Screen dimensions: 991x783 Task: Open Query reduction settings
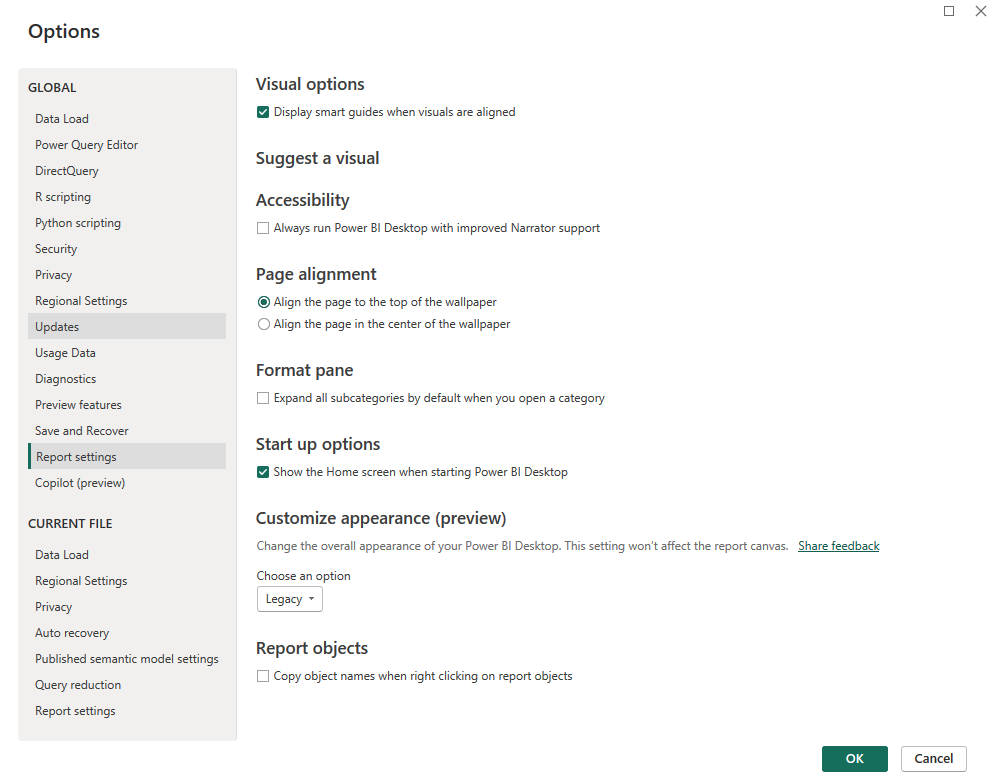pos(77,684)
